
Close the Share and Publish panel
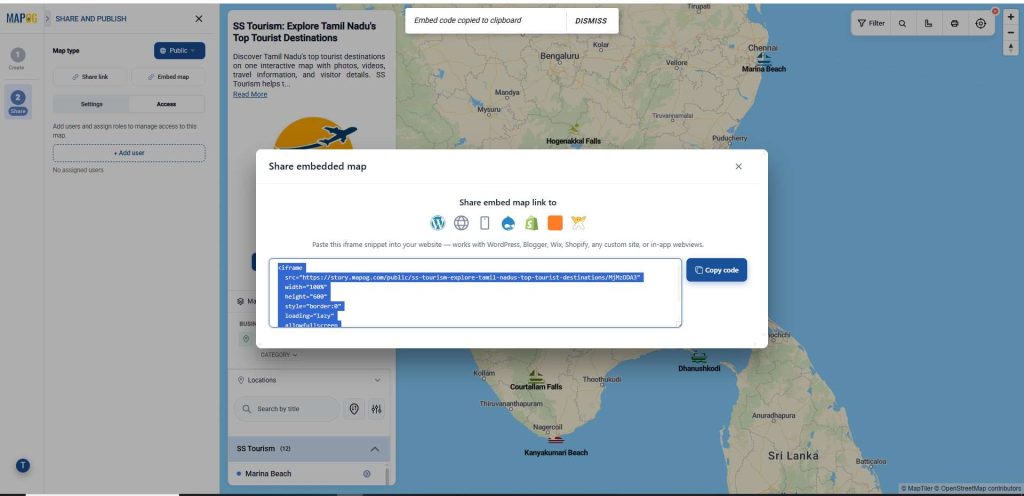coord(199,19)
